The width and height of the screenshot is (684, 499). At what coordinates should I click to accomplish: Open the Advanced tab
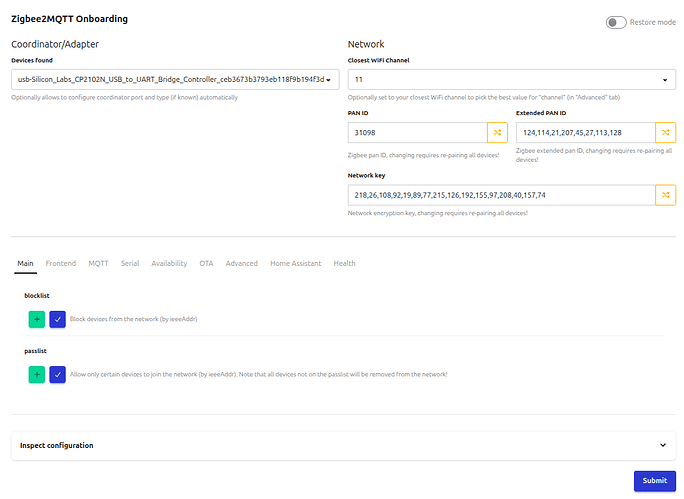point(242,263)
